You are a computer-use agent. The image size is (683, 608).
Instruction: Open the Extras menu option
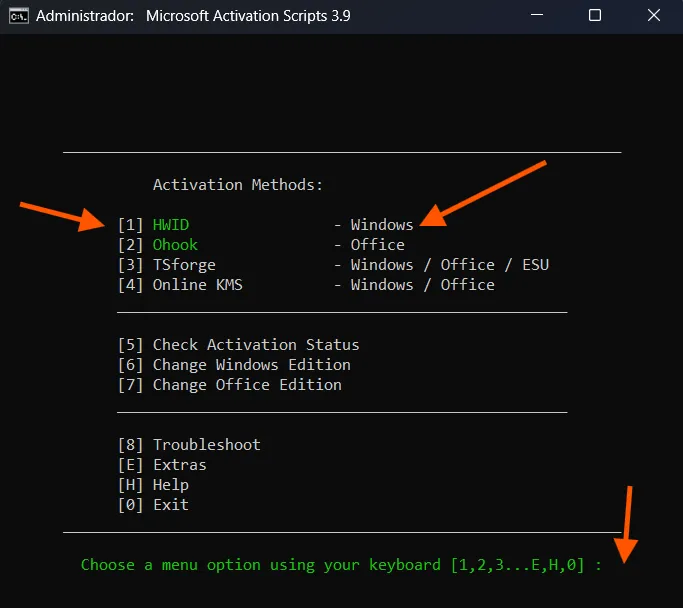179,465
